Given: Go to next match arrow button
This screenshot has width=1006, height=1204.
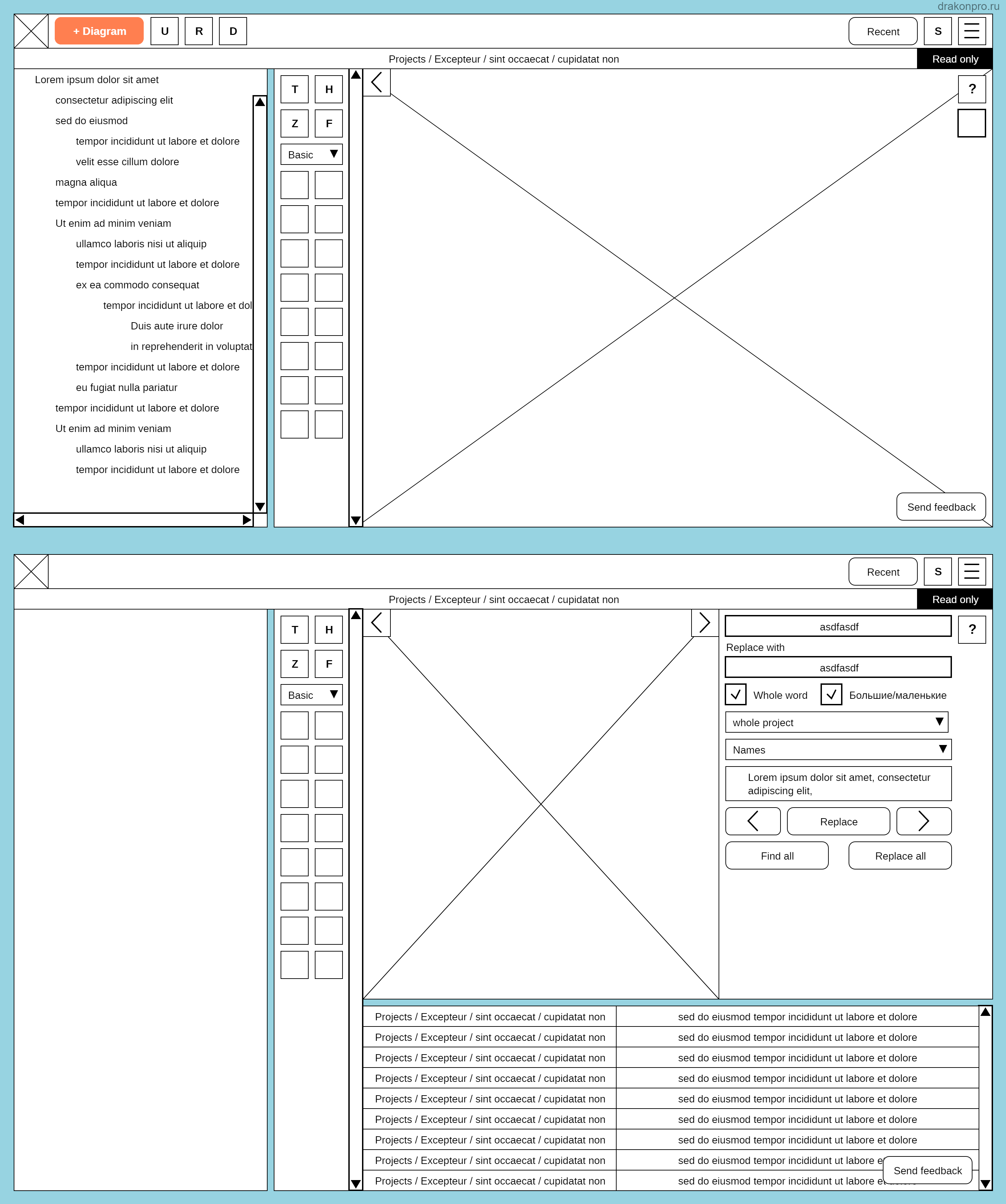Looking at the screenshot, I should pyautogui.click(x=924, y=821).
